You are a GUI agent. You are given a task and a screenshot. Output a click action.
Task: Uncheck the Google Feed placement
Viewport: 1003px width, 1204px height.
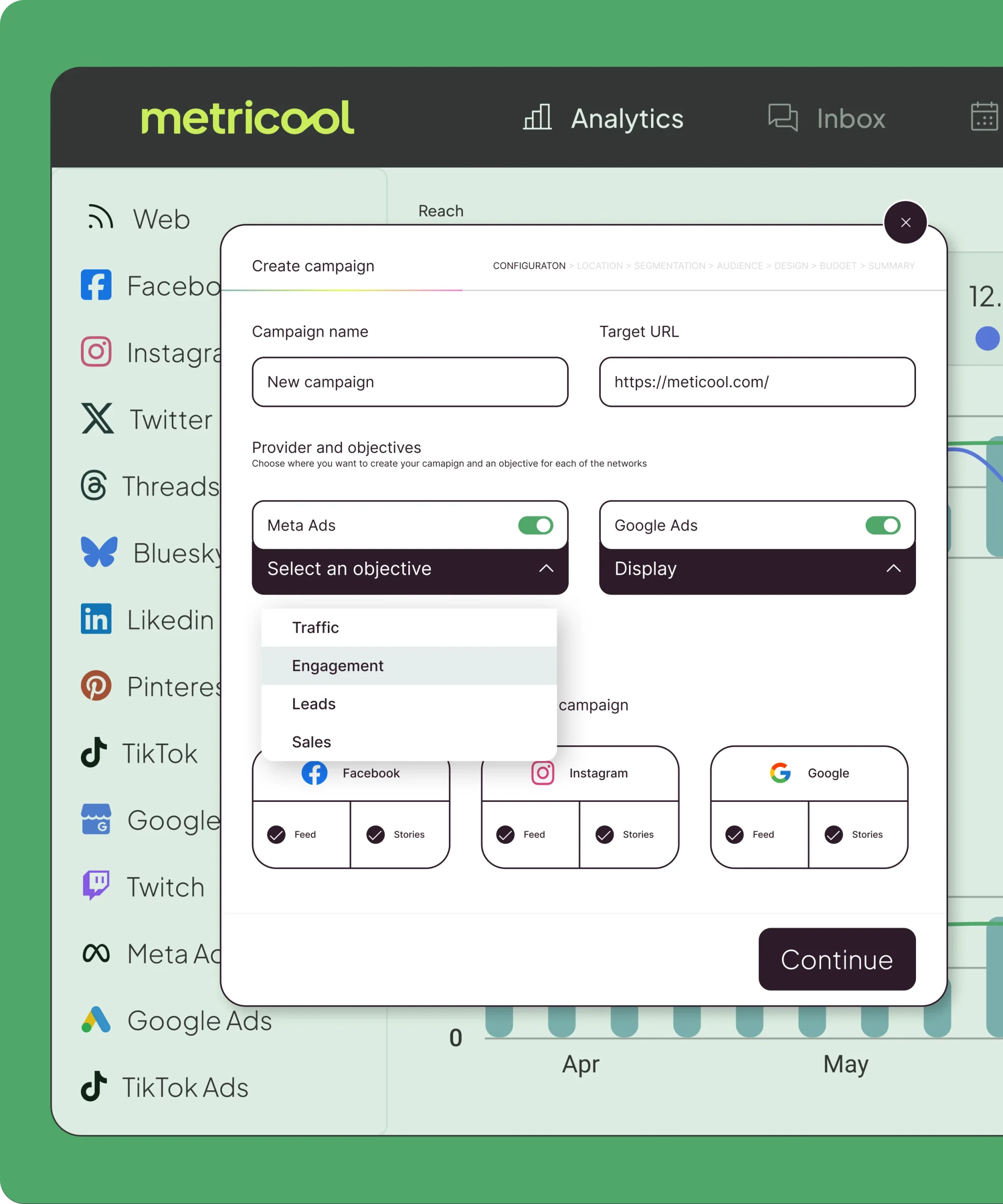point(735,835)
